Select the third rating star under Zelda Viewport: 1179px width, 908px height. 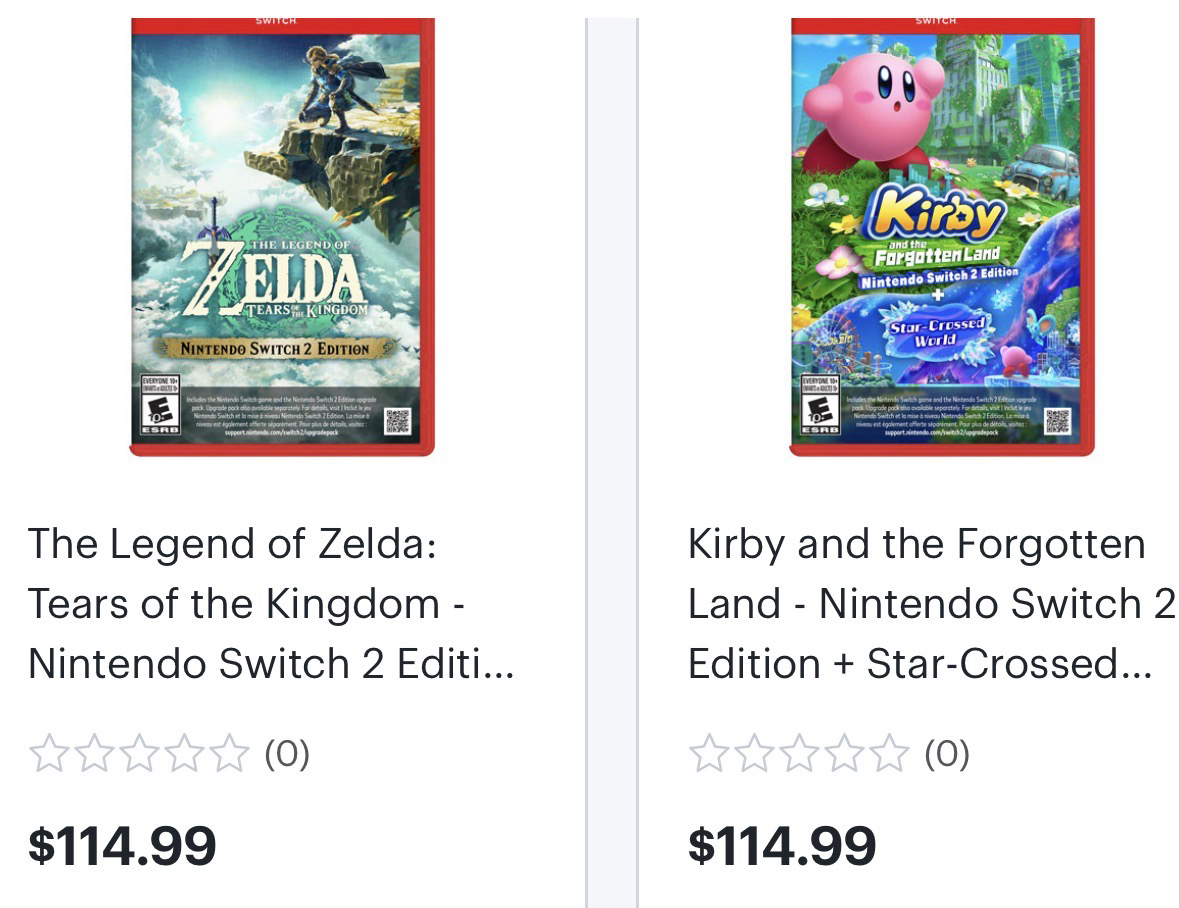[x=139, y=753]
